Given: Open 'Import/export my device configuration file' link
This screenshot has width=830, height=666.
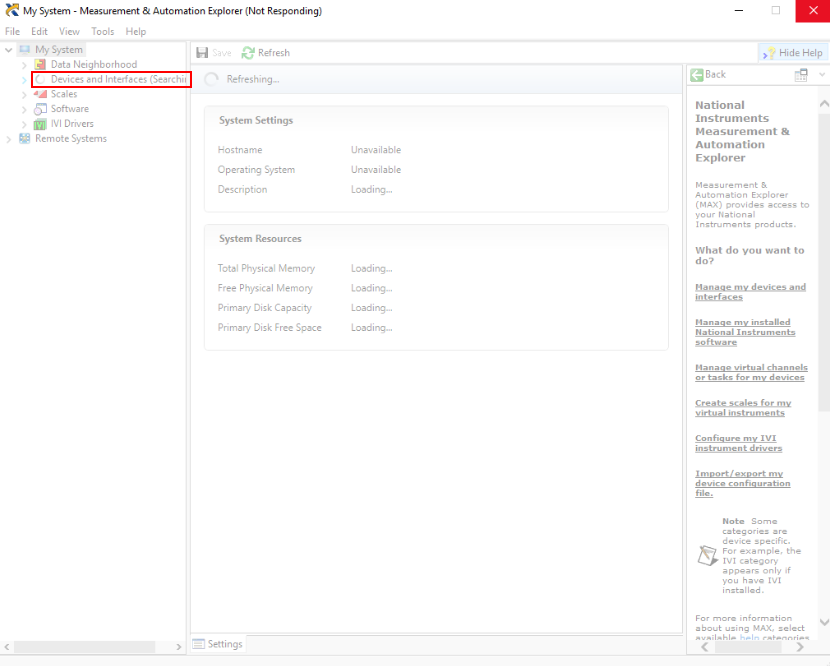Looking at the screenshot, I should [743, 483].
